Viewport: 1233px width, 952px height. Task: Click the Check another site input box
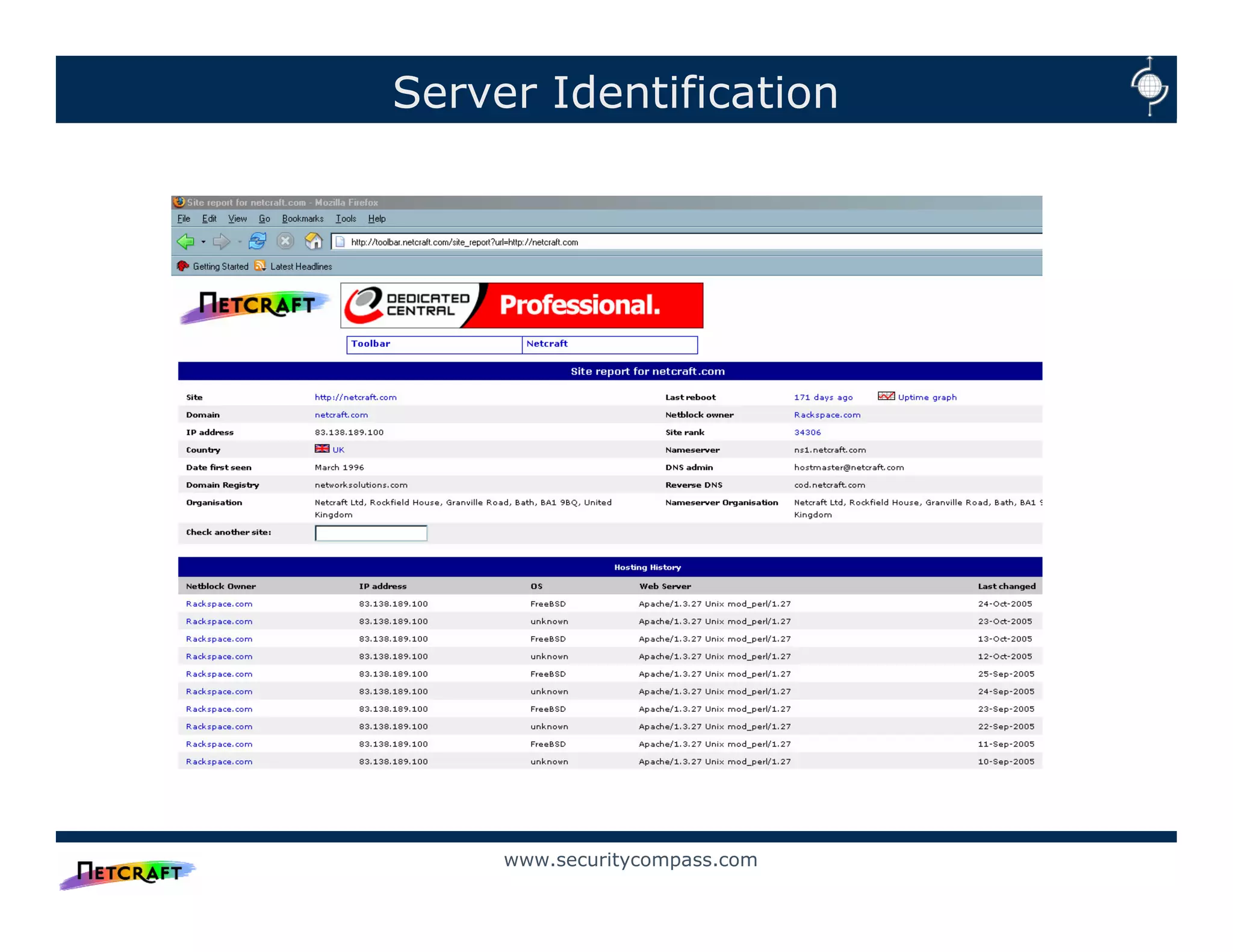pos(371,533)
